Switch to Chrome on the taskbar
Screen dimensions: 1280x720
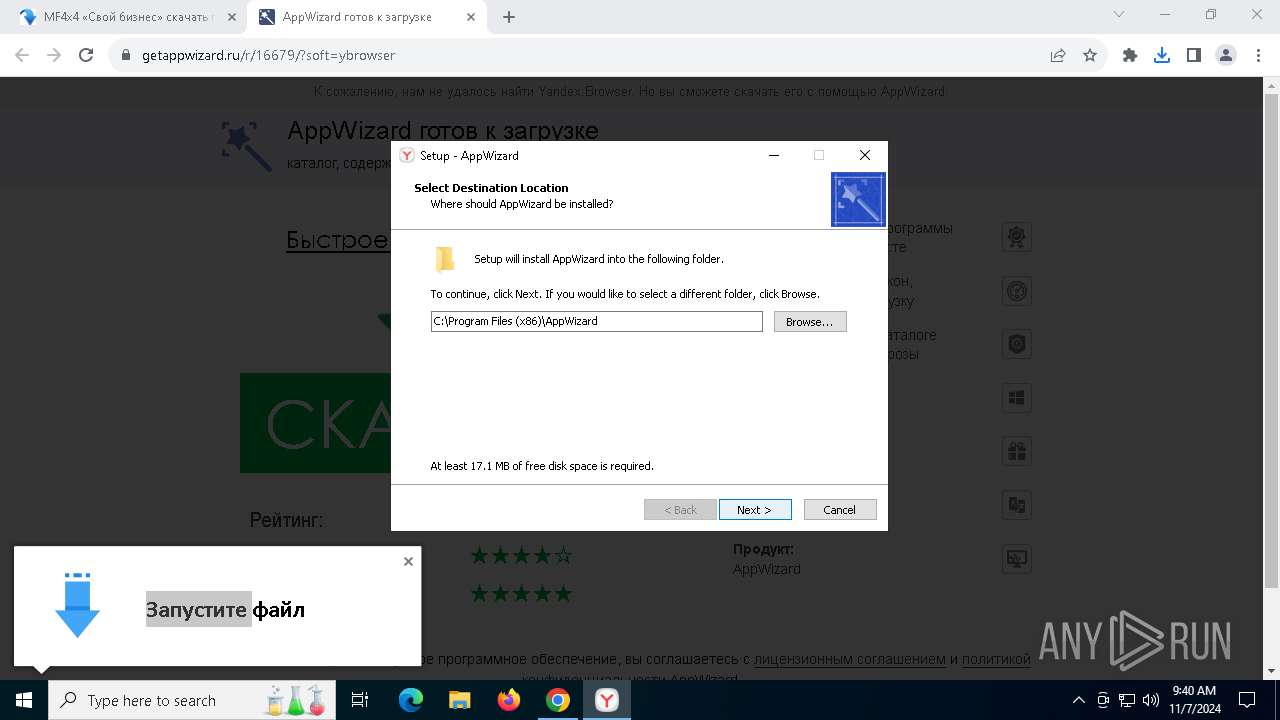(x=558, y=700)
